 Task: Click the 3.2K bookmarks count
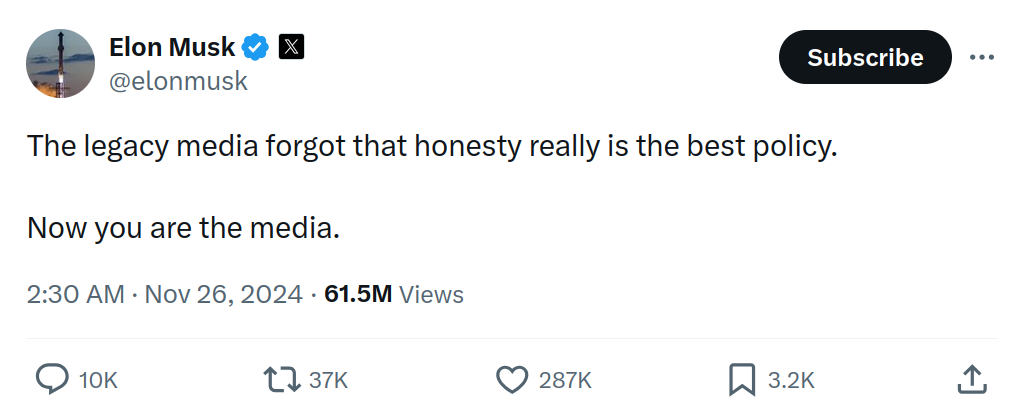tap(791, 380)
